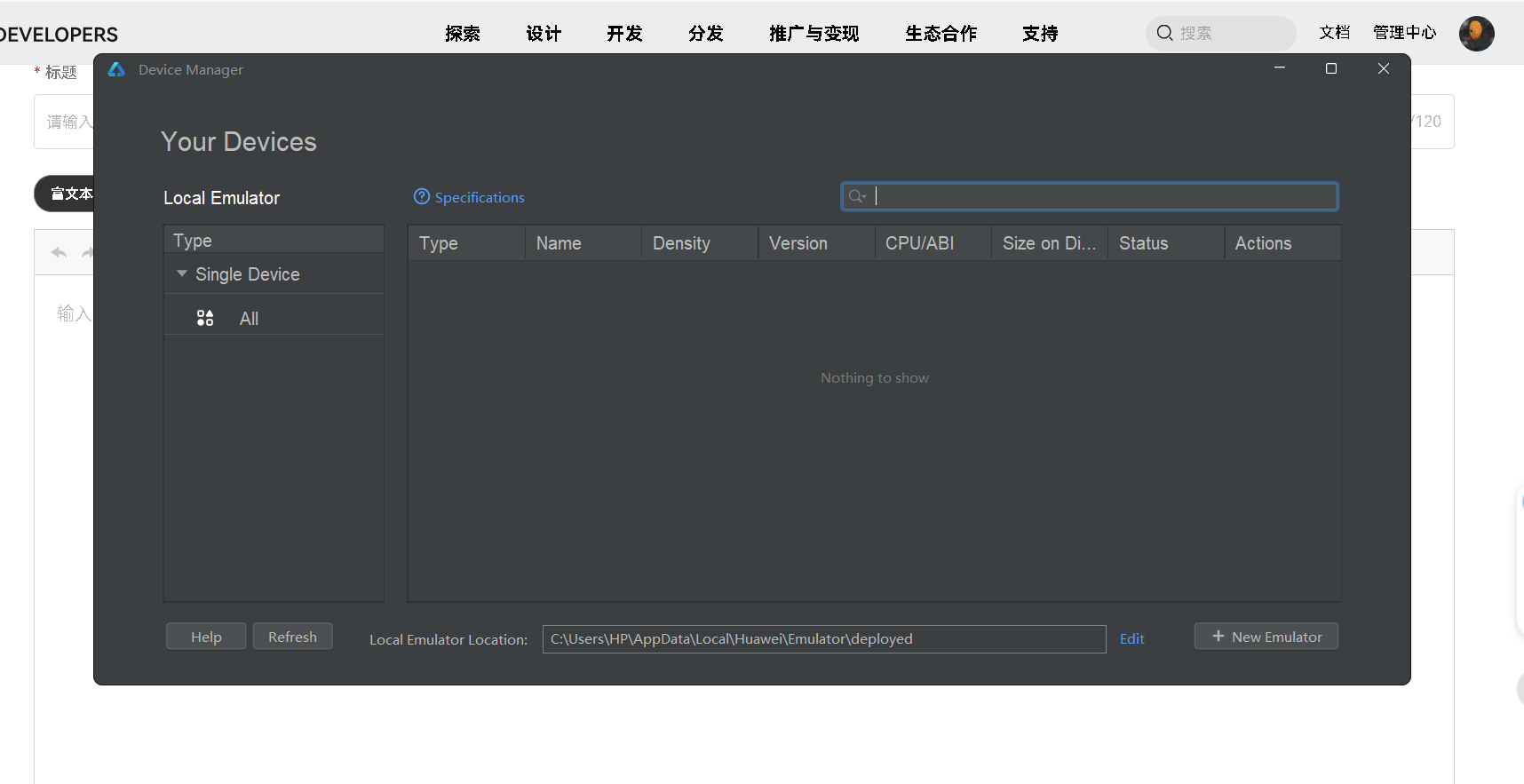The height and width of the screenshot is (784, 1524).
Task: Open the user avatar in the website header
Action: [x=1476, y=34]
